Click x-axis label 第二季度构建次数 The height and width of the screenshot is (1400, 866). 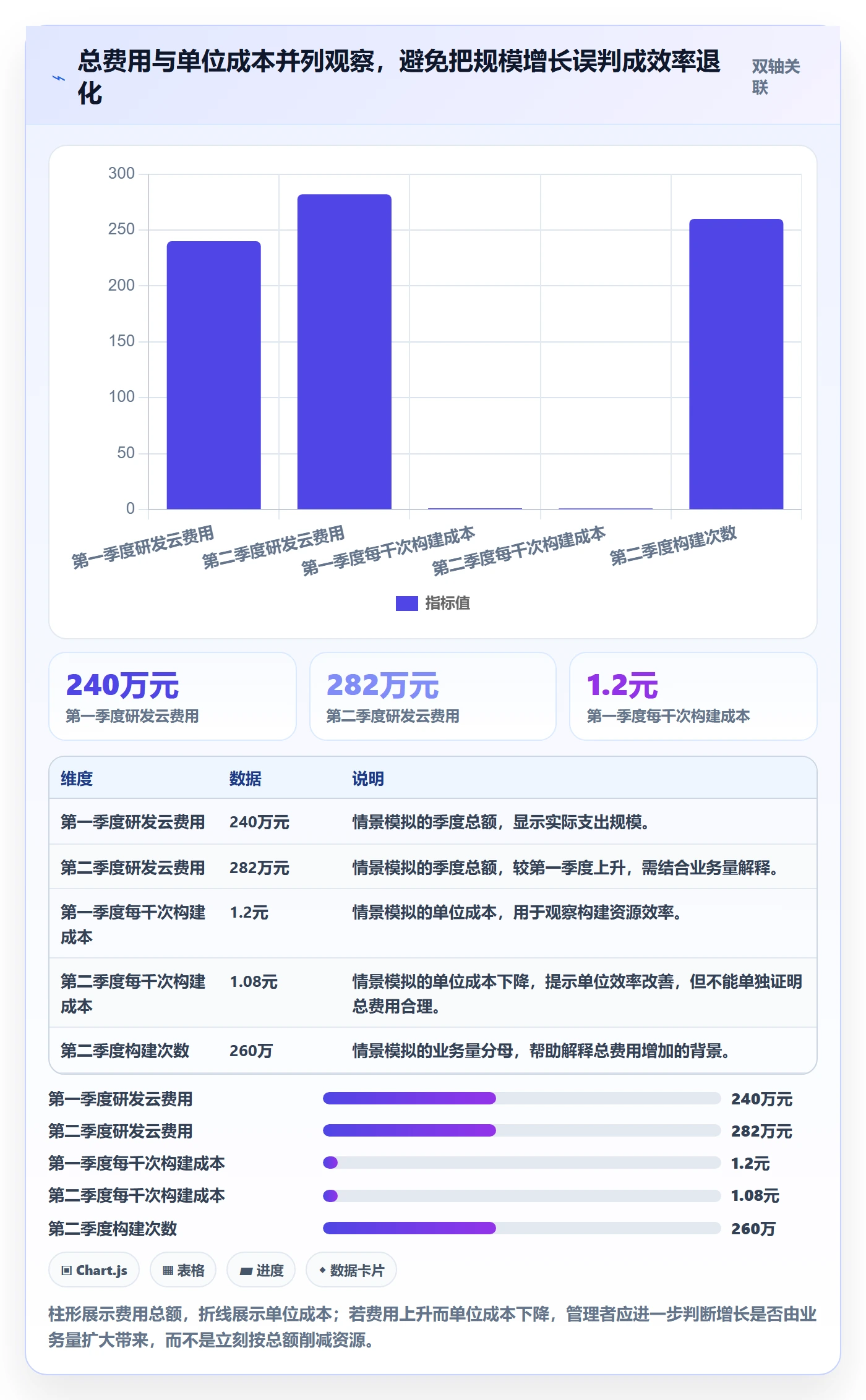coord(674,545)
